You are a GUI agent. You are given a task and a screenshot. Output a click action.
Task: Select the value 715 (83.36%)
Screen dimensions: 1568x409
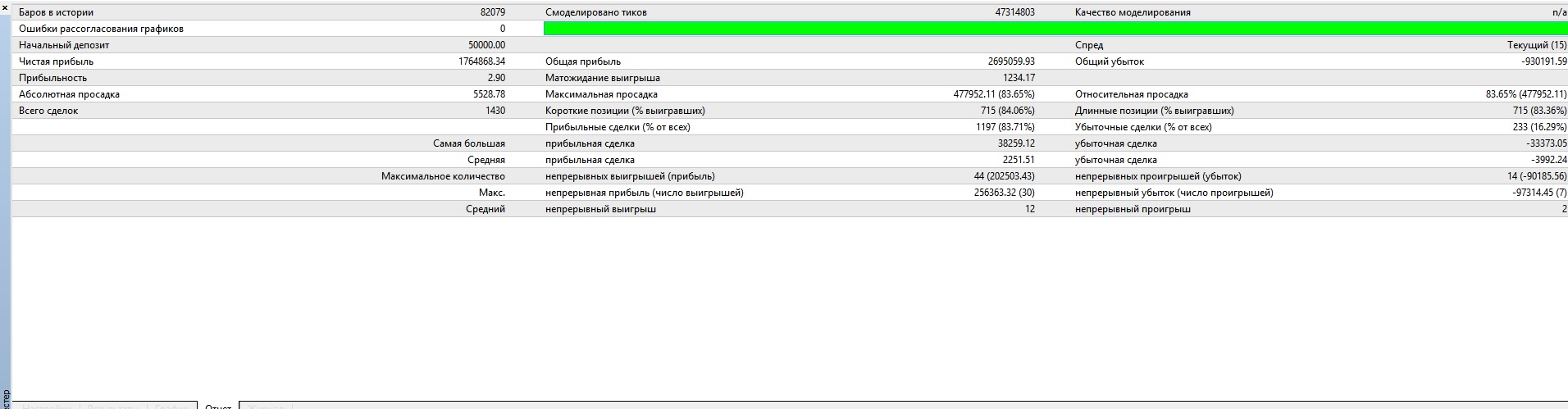(x=1540, y=111)
